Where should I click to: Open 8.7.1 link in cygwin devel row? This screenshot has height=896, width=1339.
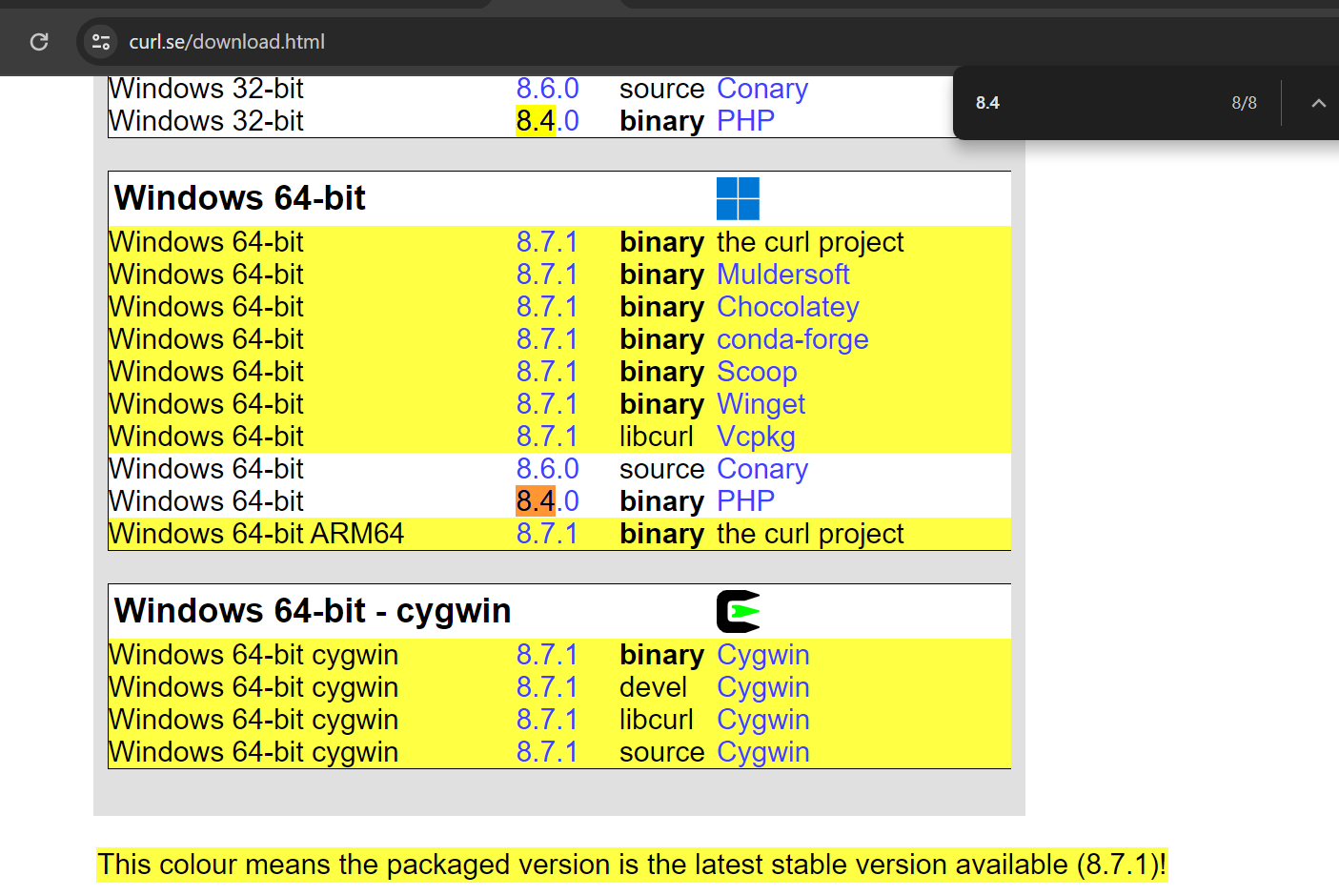(547, 687)
